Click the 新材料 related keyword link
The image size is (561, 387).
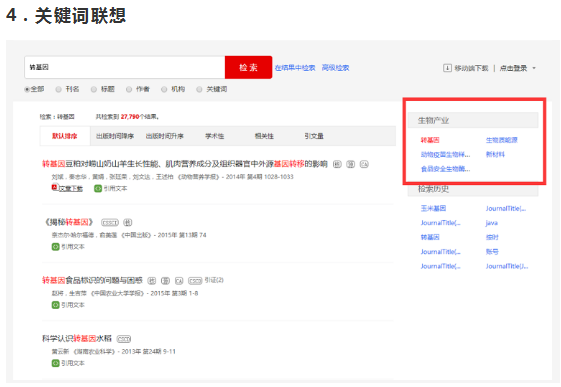(495, 154)
